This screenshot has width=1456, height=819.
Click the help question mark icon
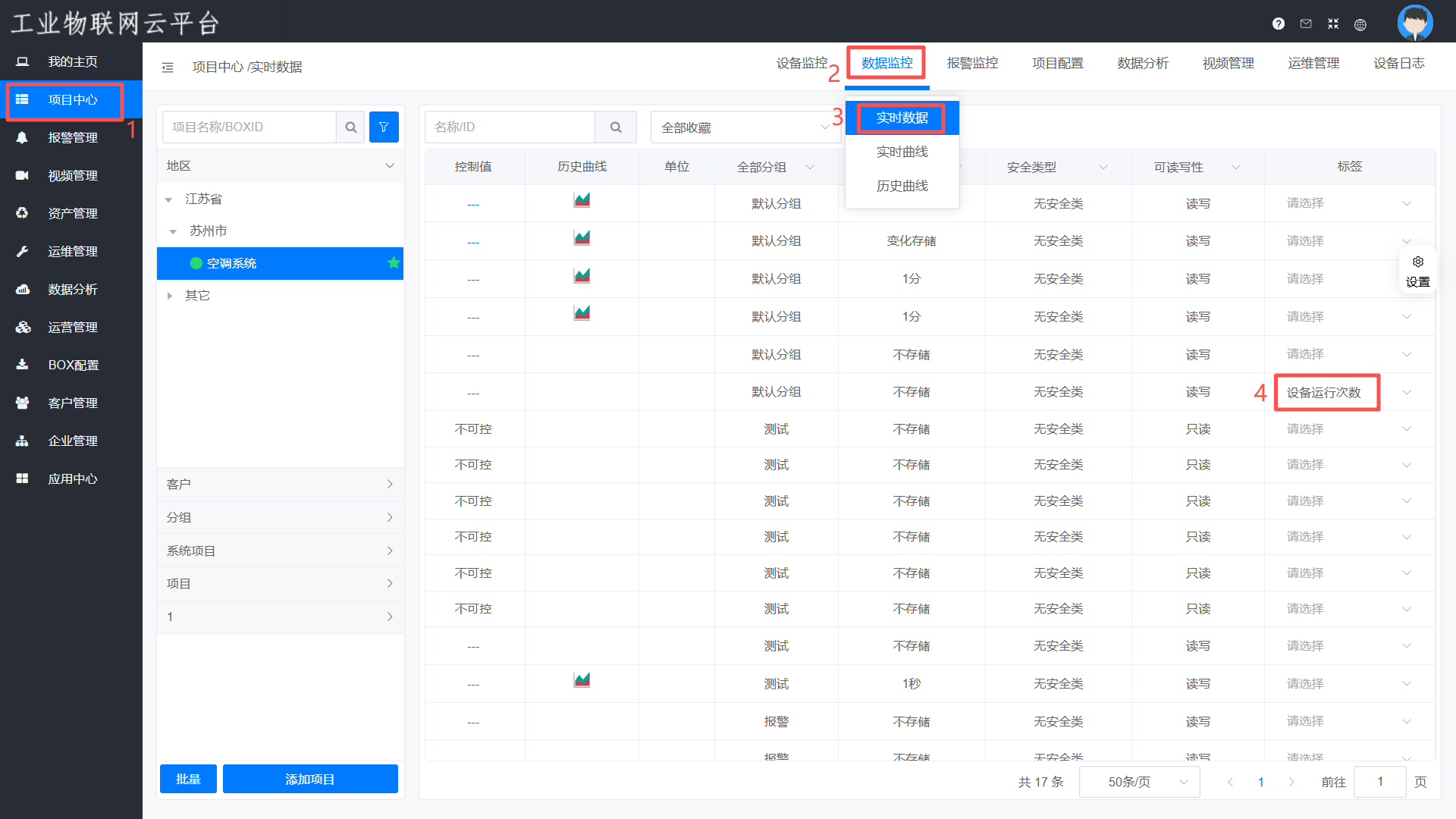pyautogui.click(x=1279, y=24)
